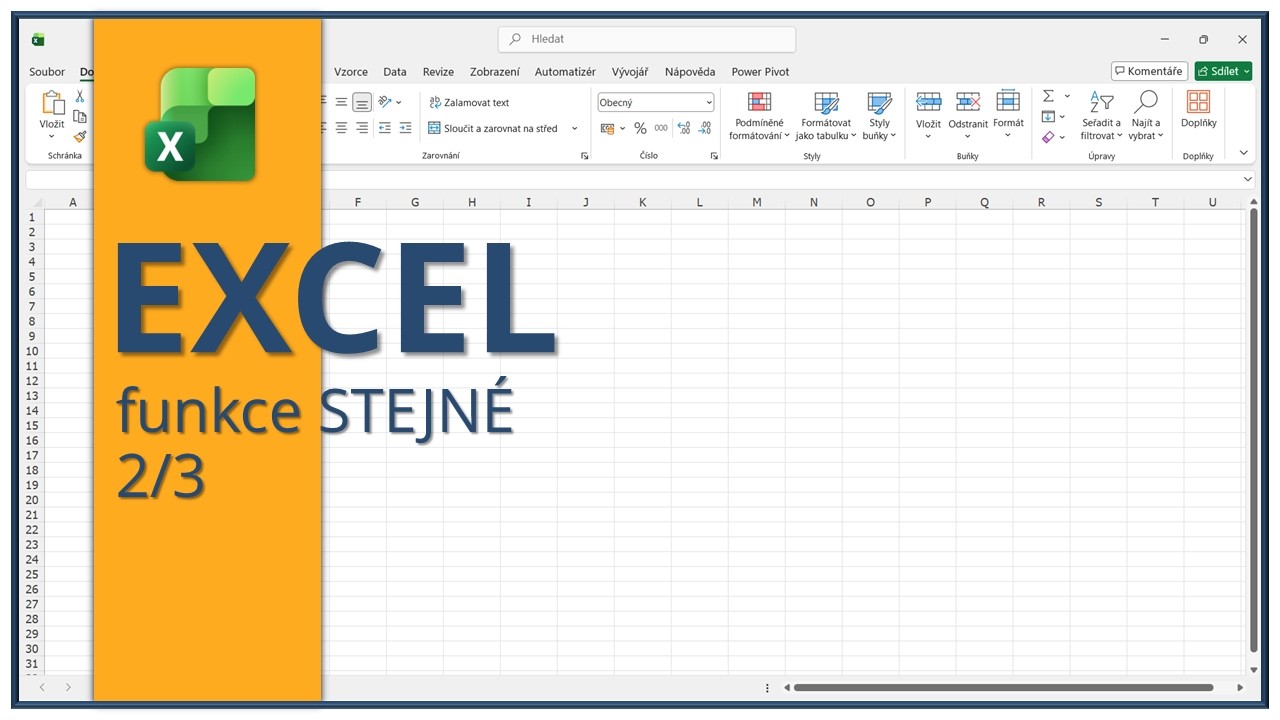Open Seřadit a filtrovat

1101,116
